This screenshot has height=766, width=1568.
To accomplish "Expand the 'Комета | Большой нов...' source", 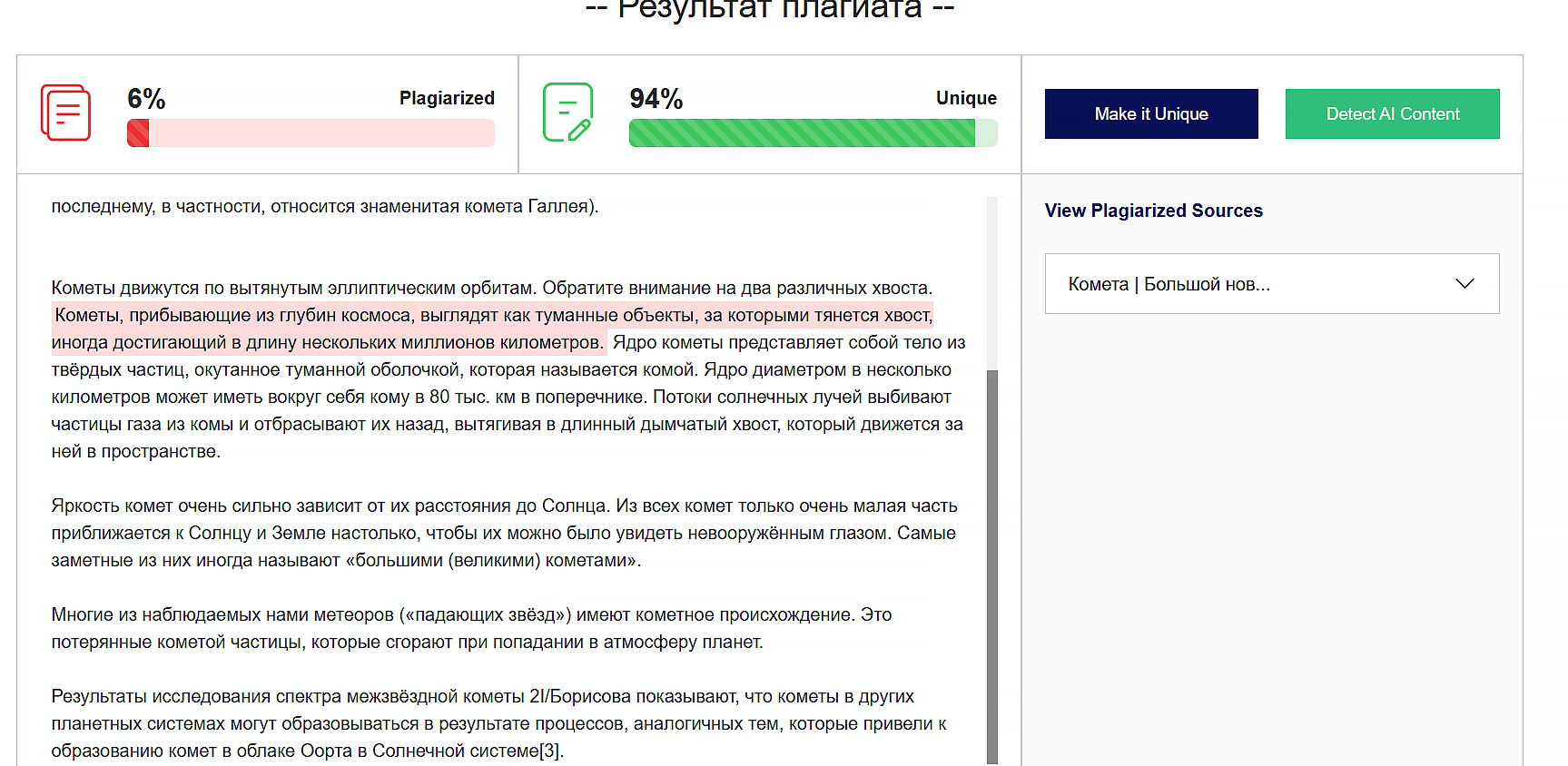I will pyautogui.click(x=1272, y=284).
